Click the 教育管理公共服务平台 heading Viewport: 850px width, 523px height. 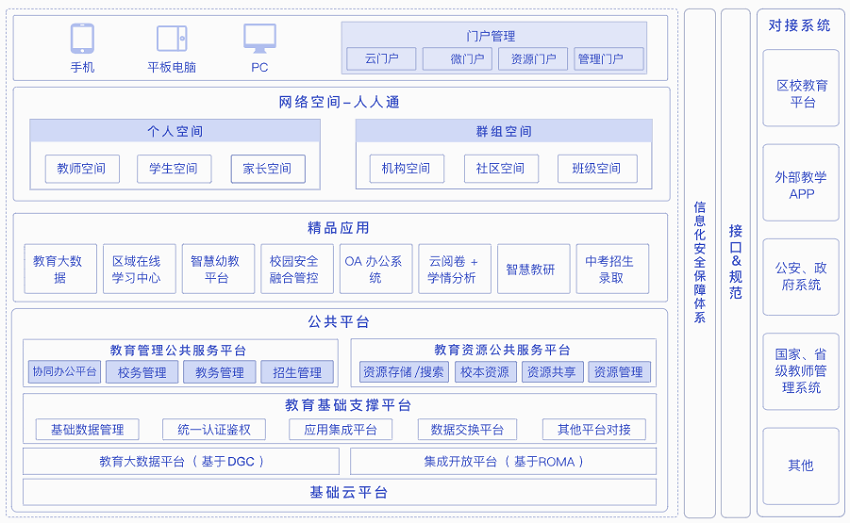coord(178,350)
